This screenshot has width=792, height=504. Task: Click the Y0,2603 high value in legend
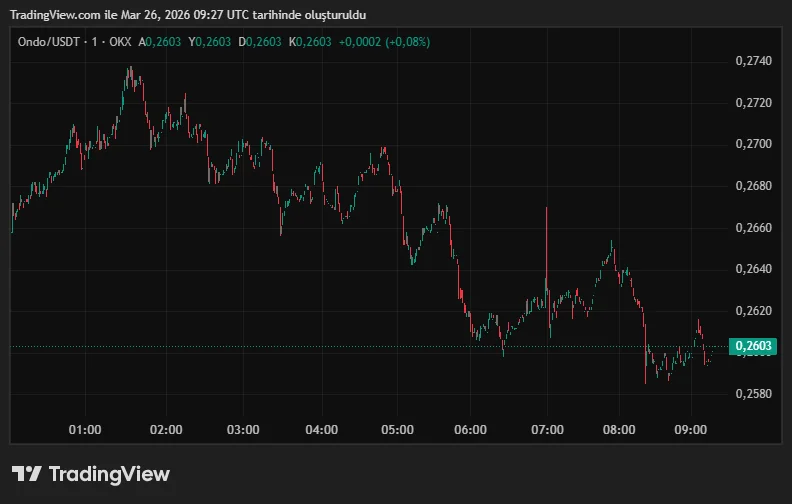[x=213, y=42]
